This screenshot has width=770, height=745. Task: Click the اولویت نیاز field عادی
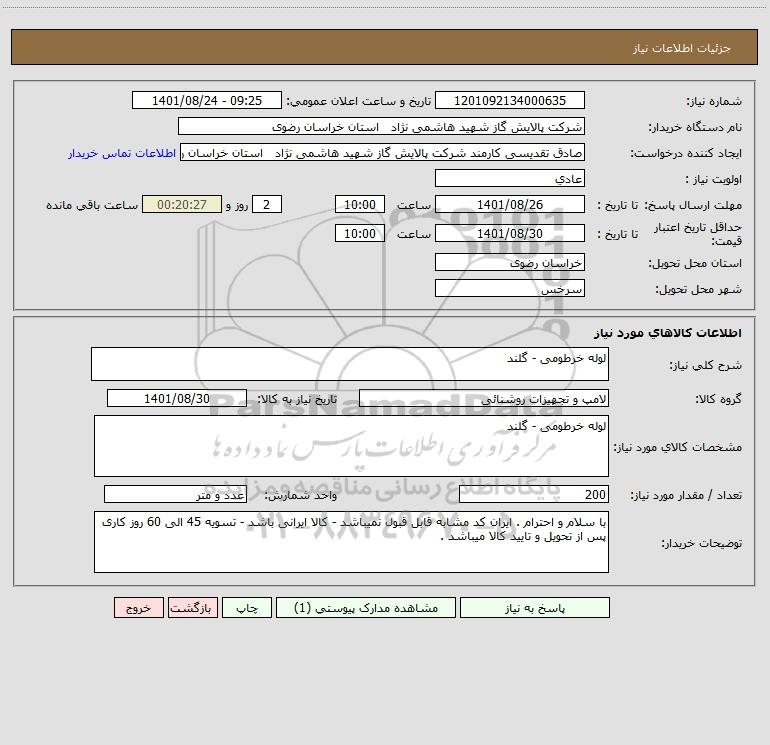510,178
